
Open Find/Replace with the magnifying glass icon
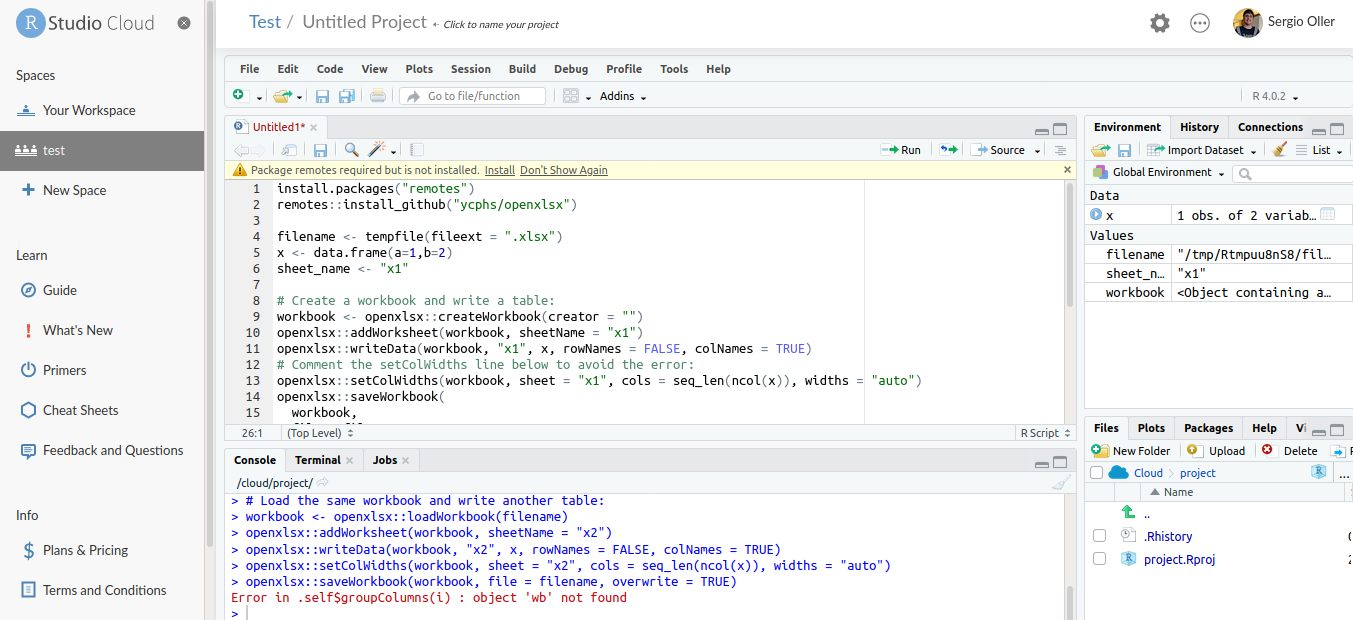point(350,149)
